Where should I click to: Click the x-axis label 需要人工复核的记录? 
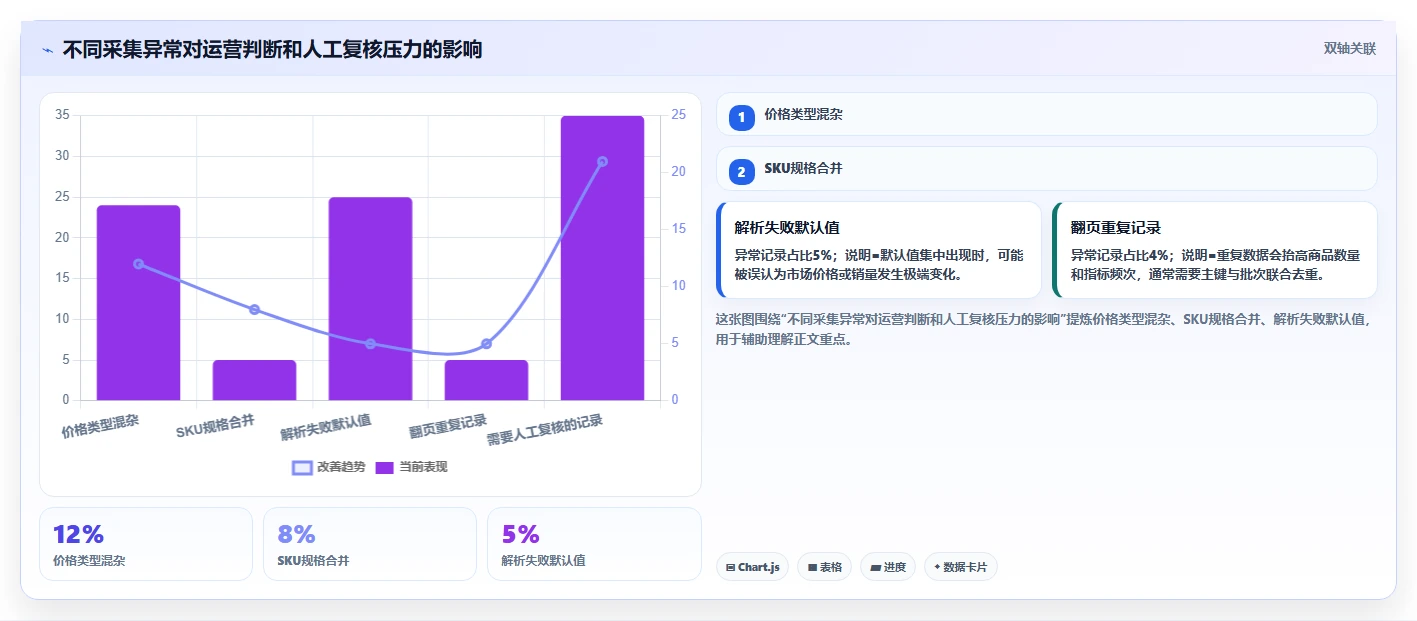(545, 430)
